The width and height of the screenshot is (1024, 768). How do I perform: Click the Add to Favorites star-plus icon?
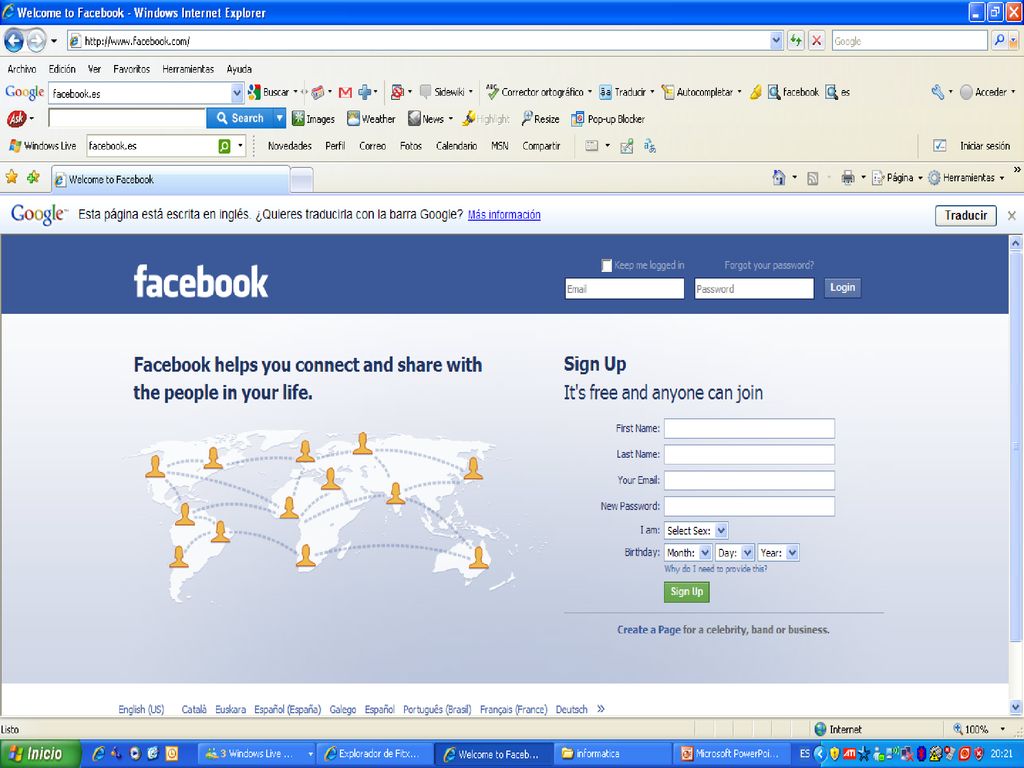coord(33,177)
